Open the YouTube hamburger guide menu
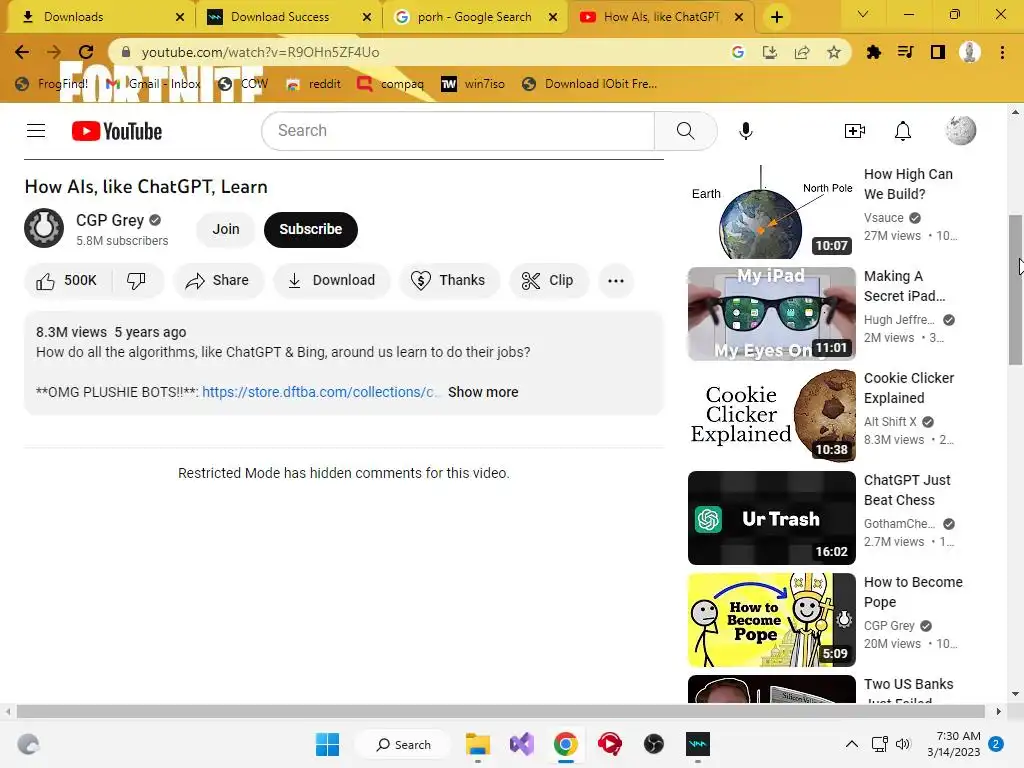Screen dimensions: 1024x768 click(36, 131)
